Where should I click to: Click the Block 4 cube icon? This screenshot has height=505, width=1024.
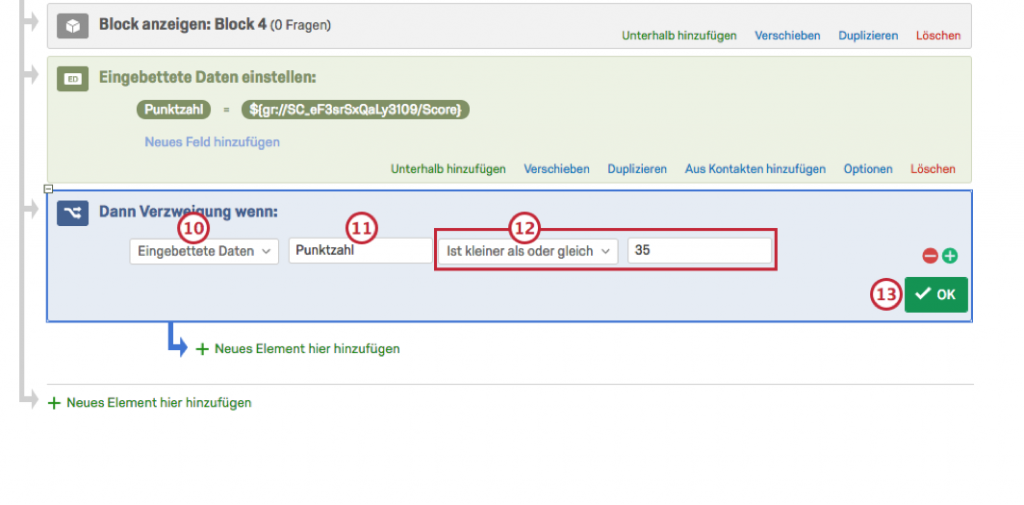tap(72, 26)
